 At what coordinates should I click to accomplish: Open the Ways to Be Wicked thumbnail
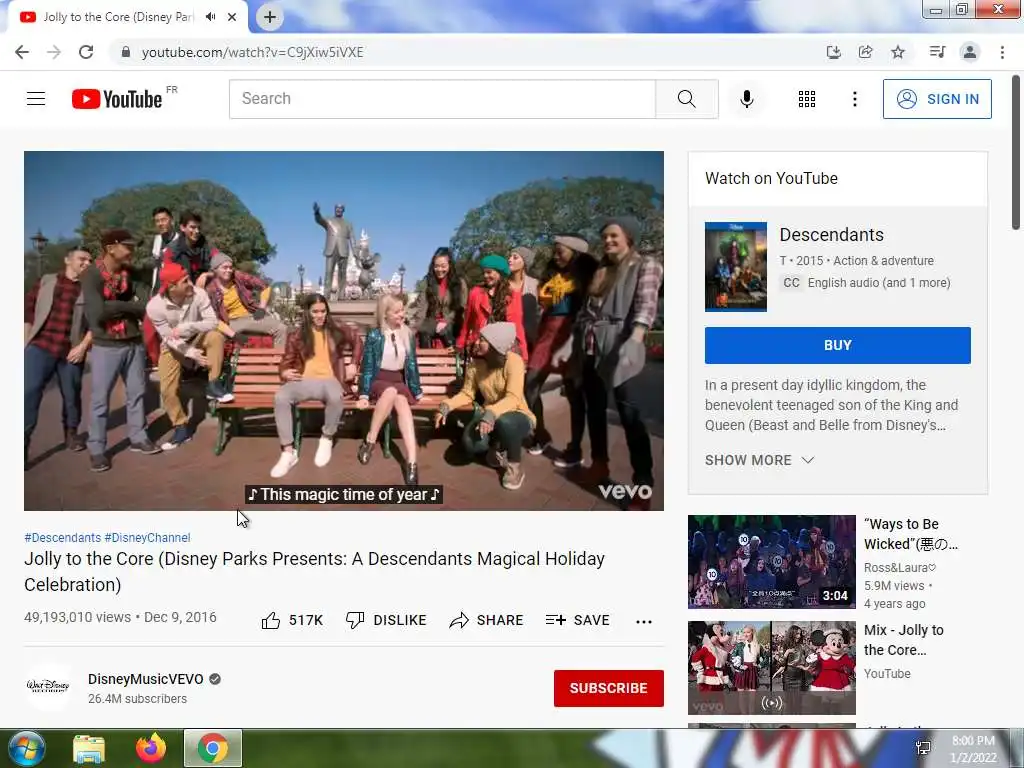[x=771, y=562]
